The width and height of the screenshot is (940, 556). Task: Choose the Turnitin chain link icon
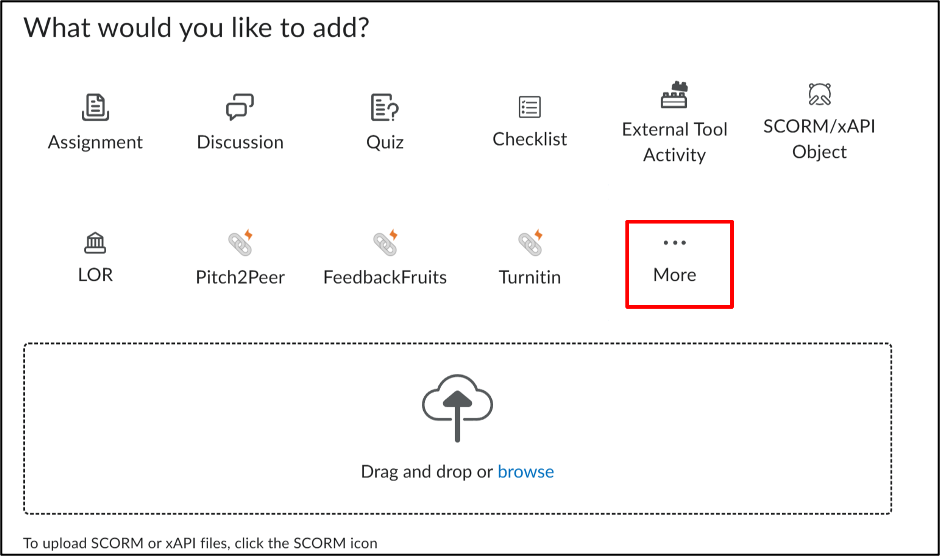click(x=531, y=243)
